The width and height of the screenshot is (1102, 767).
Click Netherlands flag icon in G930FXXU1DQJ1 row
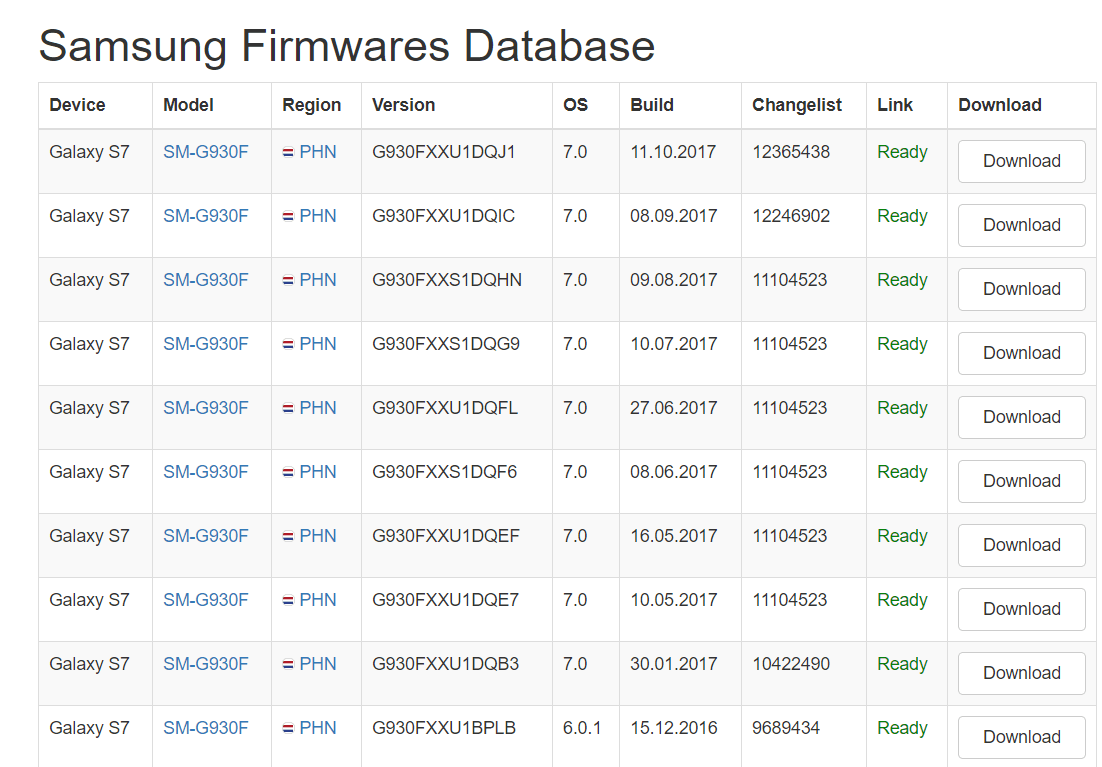288,153
